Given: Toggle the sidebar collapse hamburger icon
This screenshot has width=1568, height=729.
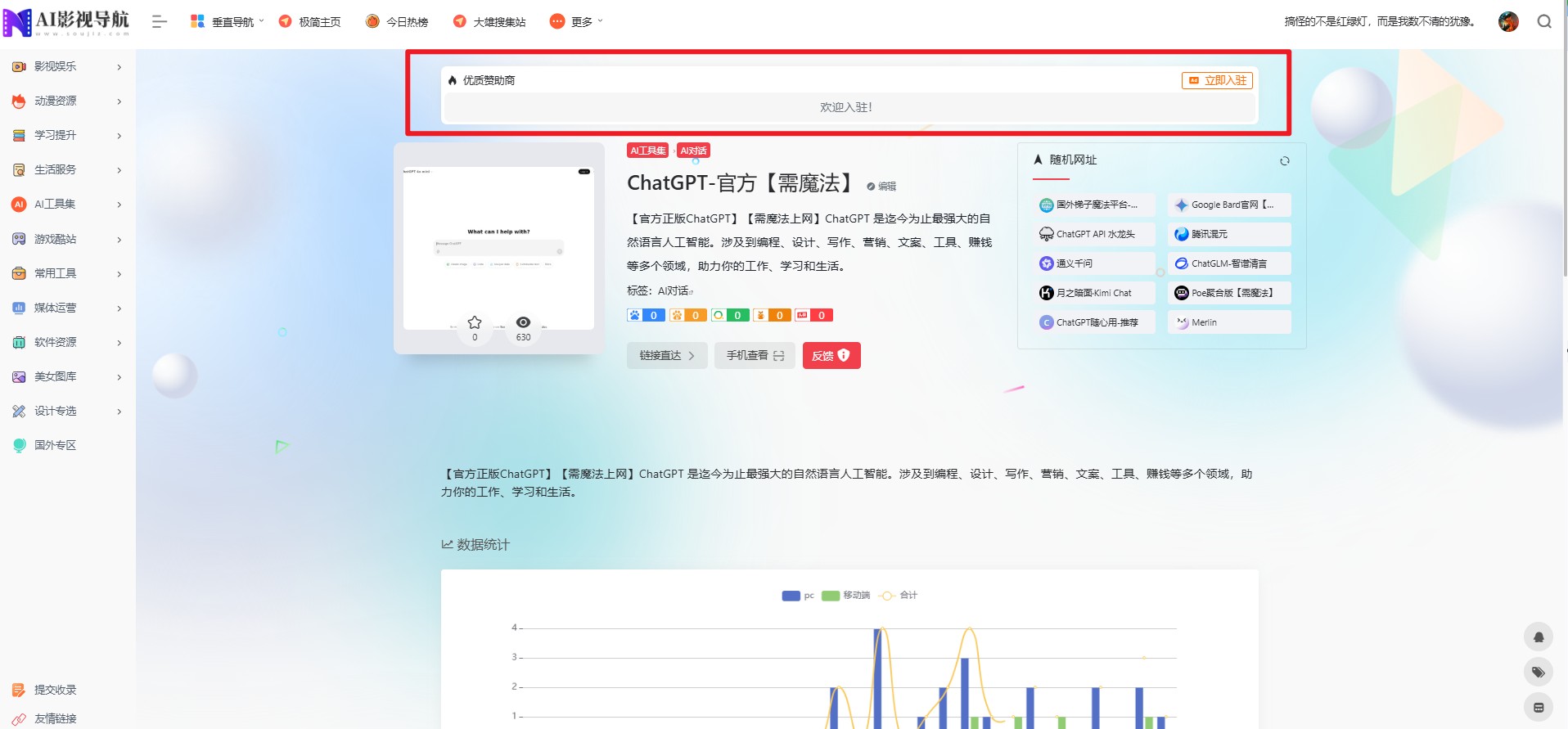Looking at the screenshot, I should coord(160,22).
